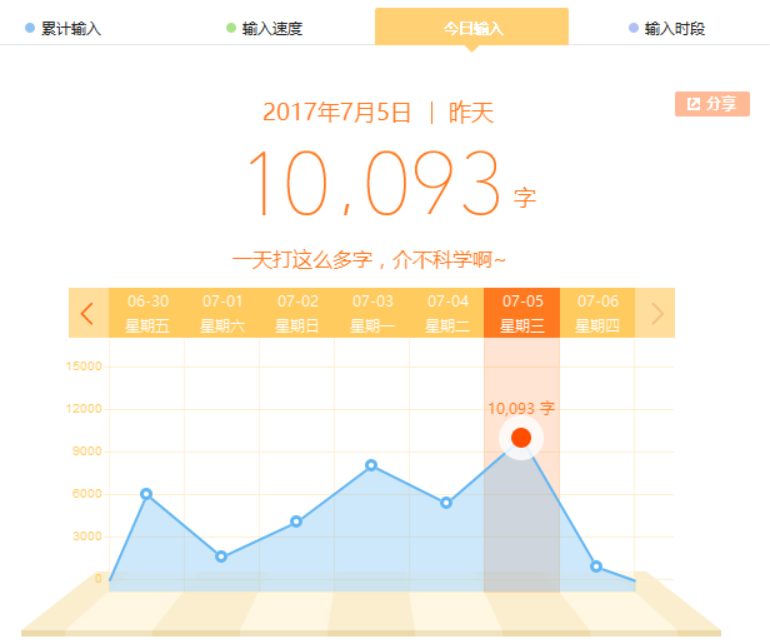Click the 分享 share button

[712, 104]
